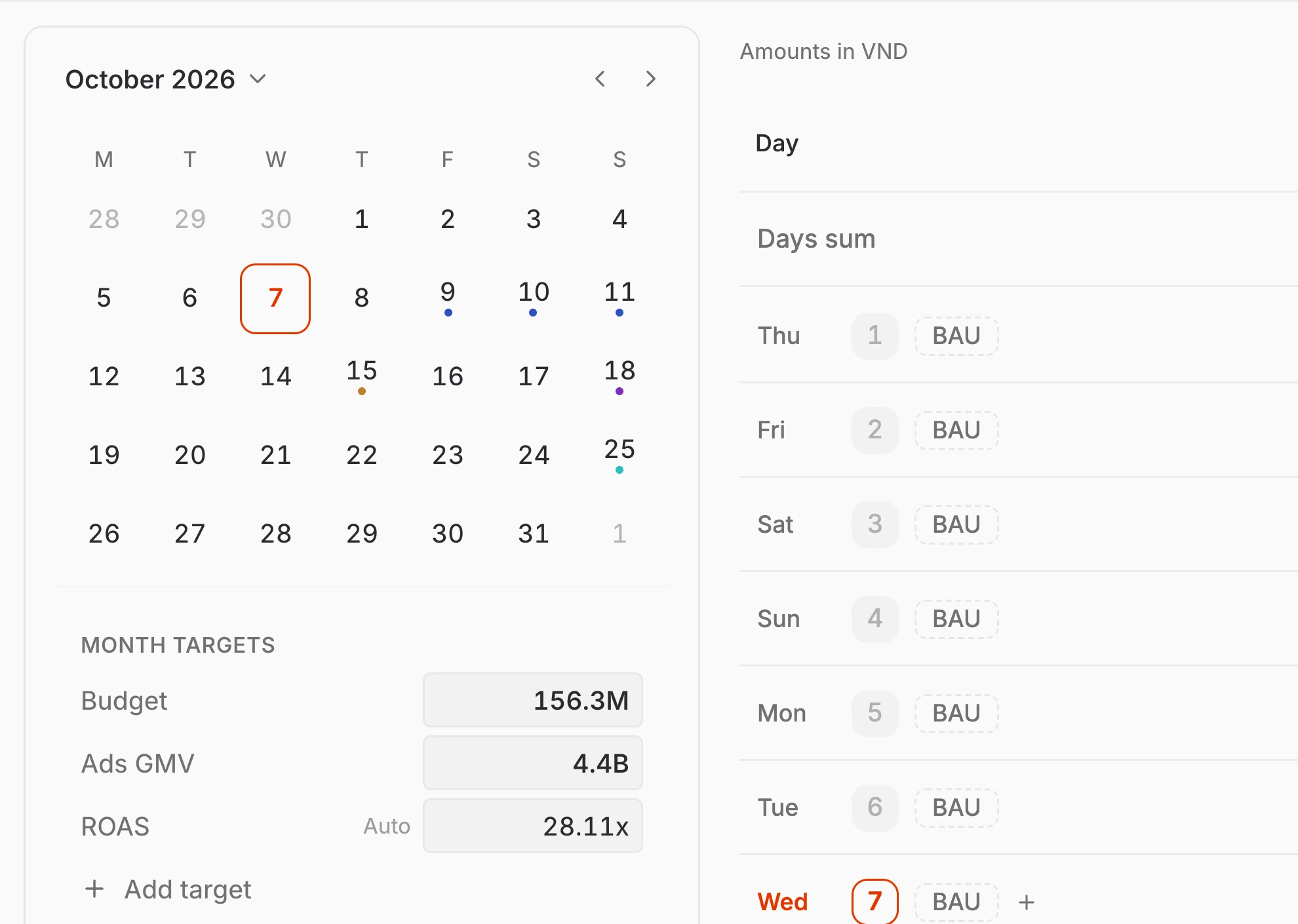Click the Budget label
This screenshot has width=1298, height=924.
coord(124,701)
